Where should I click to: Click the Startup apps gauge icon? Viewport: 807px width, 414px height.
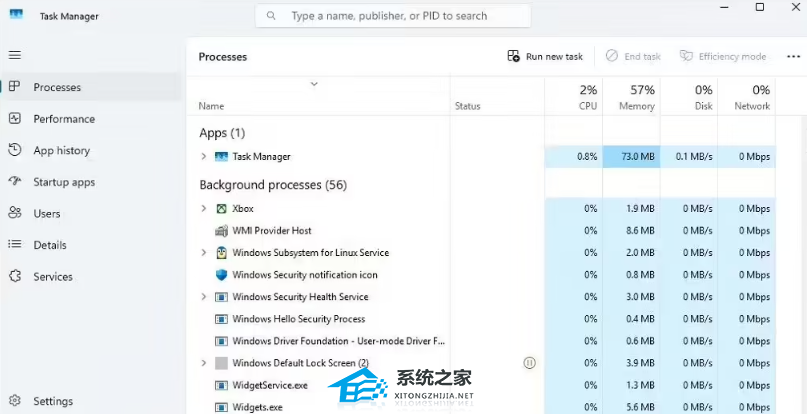coord(15,182)
